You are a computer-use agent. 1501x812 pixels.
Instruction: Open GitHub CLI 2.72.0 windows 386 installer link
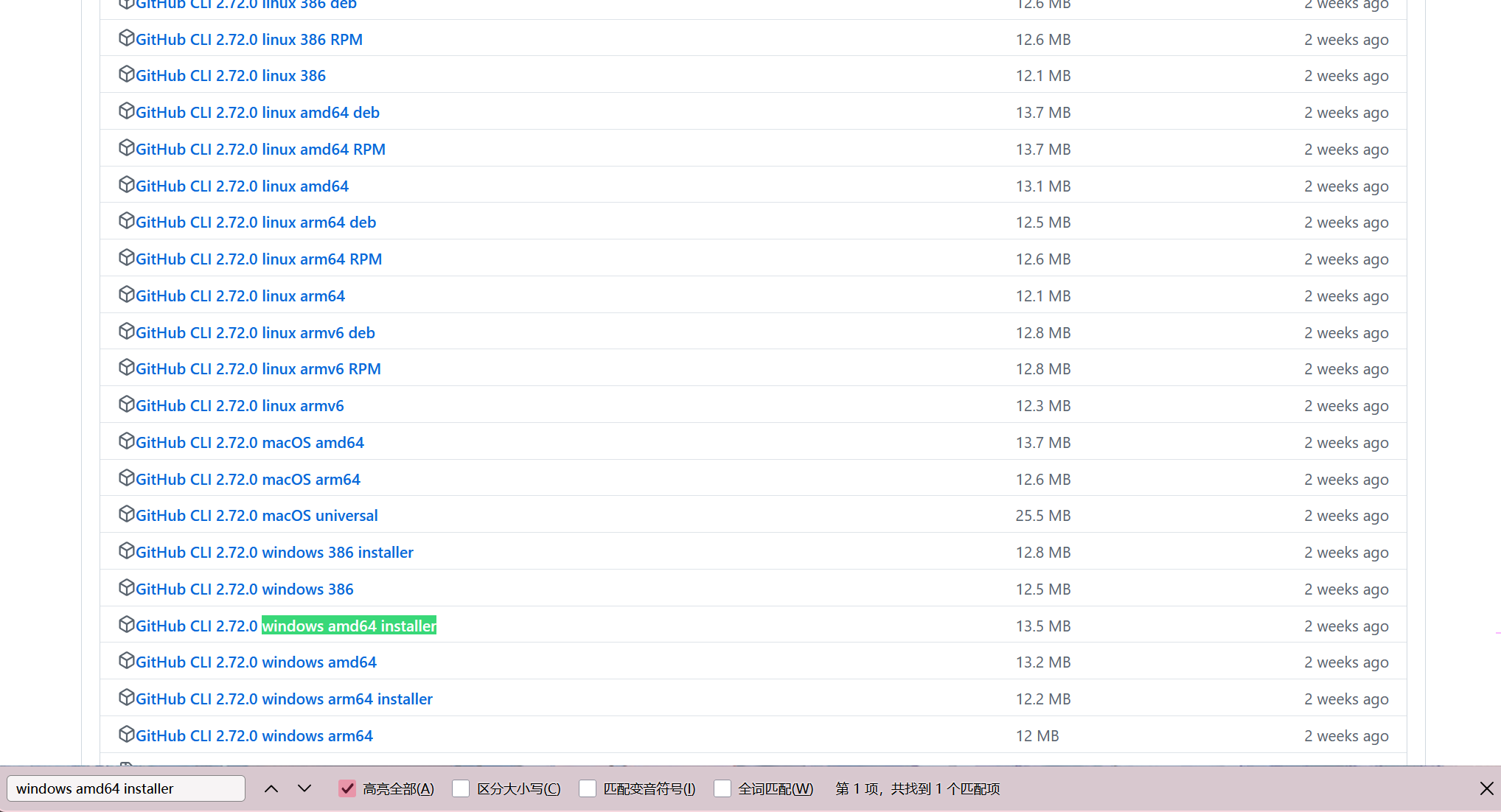click(274, 553)
